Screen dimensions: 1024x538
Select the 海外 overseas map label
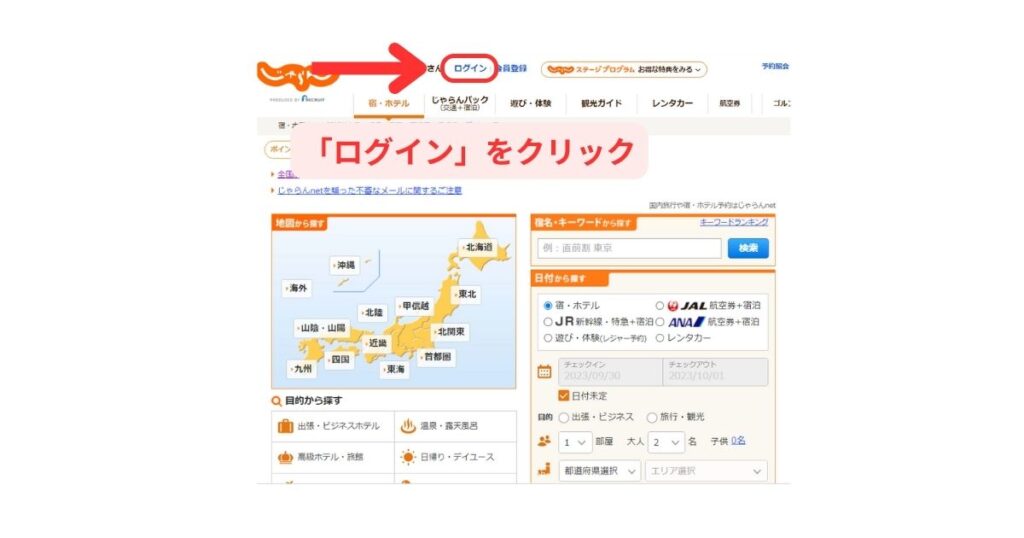(x=297, y=288)
